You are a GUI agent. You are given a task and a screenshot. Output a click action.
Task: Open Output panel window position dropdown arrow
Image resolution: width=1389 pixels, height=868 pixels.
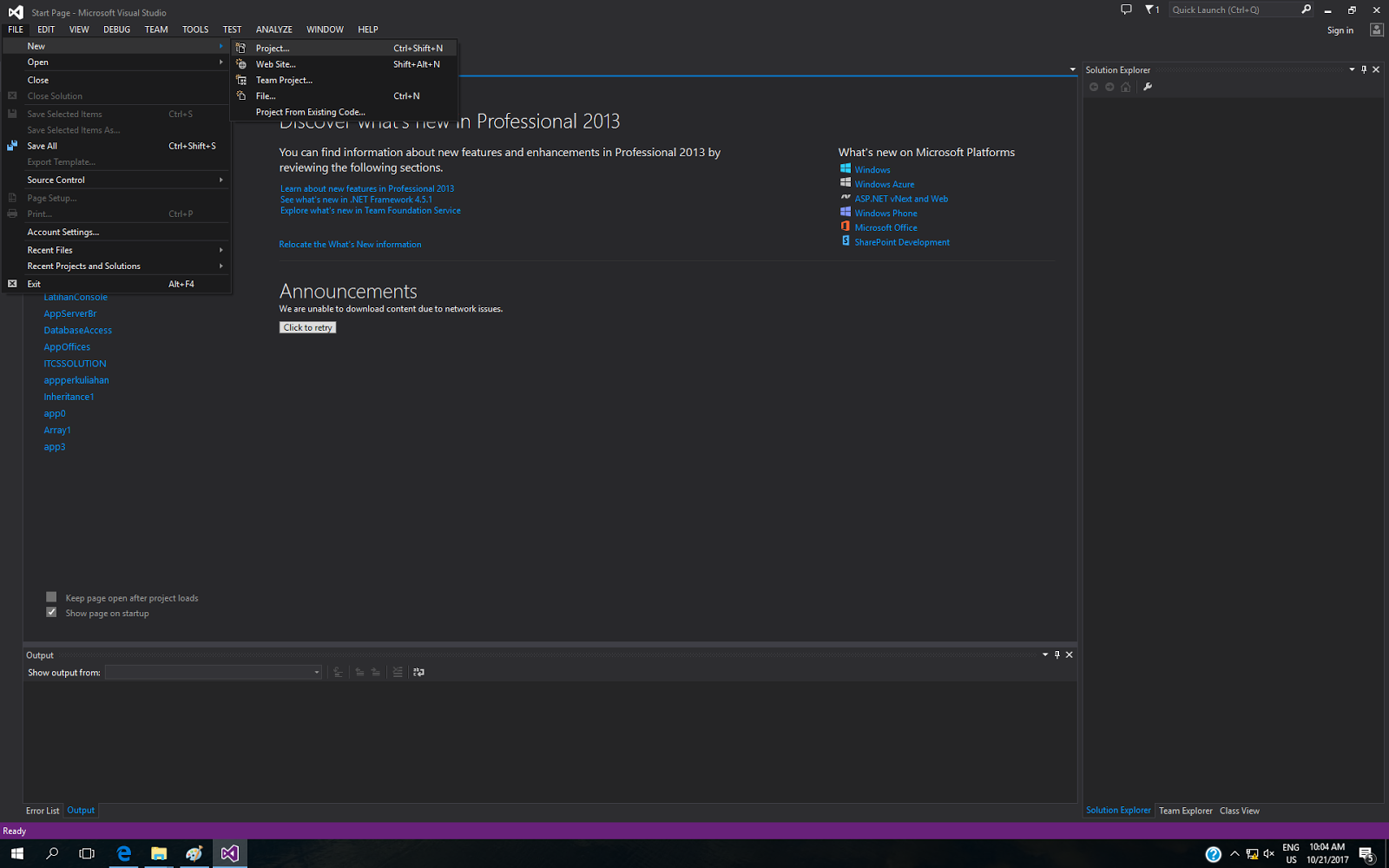pos(1045,654)
